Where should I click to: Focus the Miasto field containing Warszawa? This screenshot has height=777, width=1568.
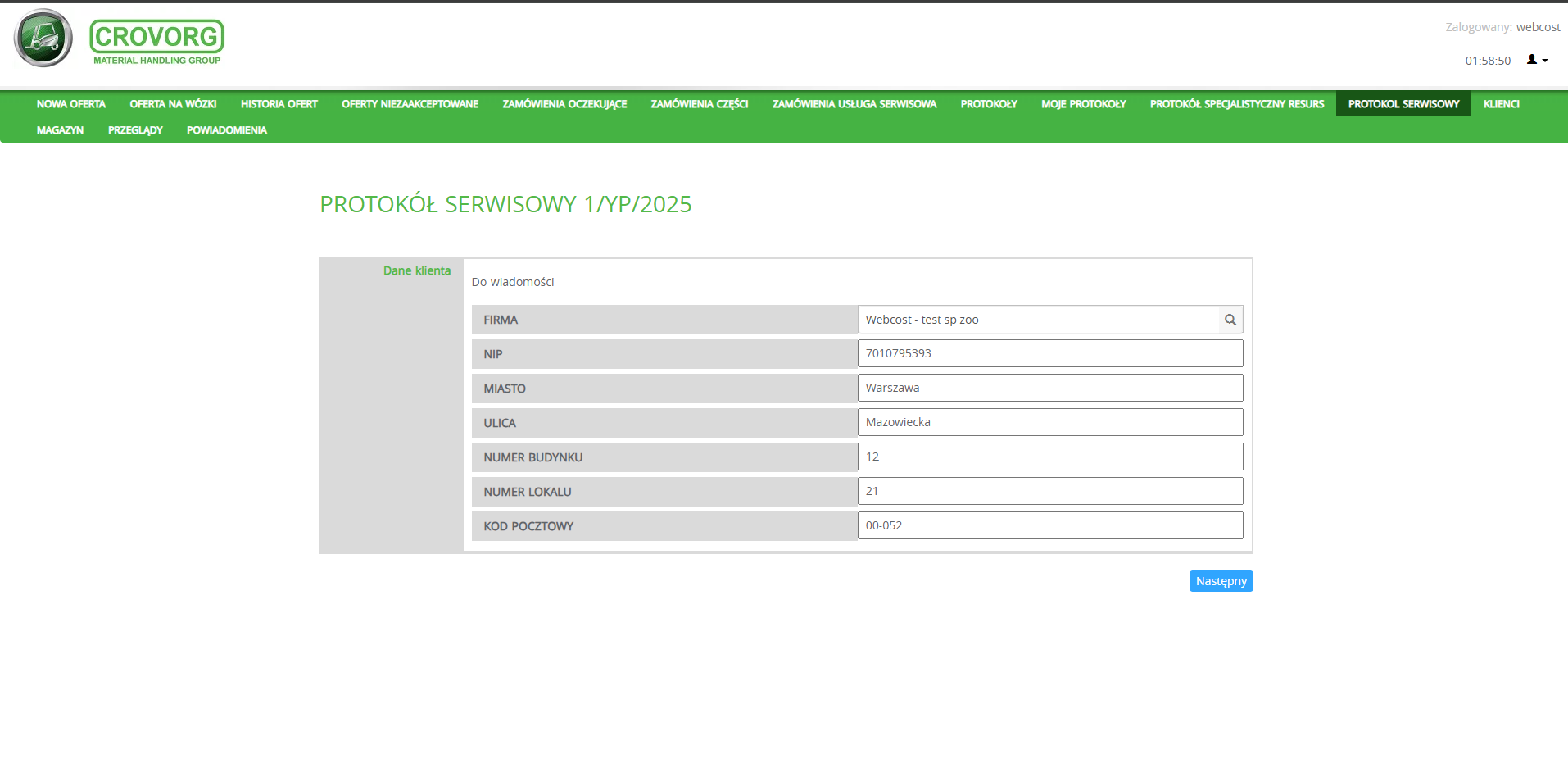[x=1049, y=388]
